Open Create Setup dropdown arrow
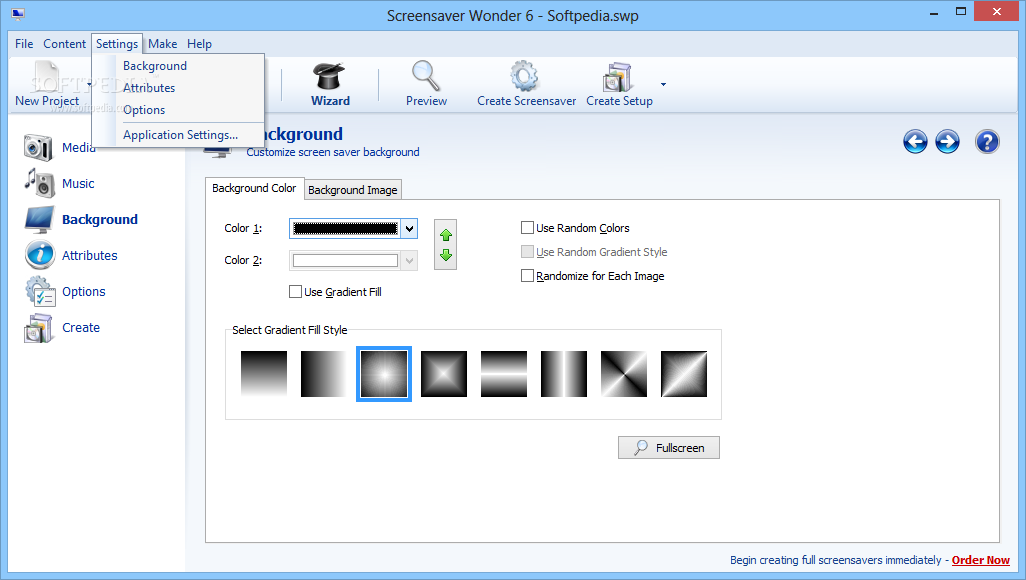Screen dimensions: 1026x580 click(x=663, y=84)
